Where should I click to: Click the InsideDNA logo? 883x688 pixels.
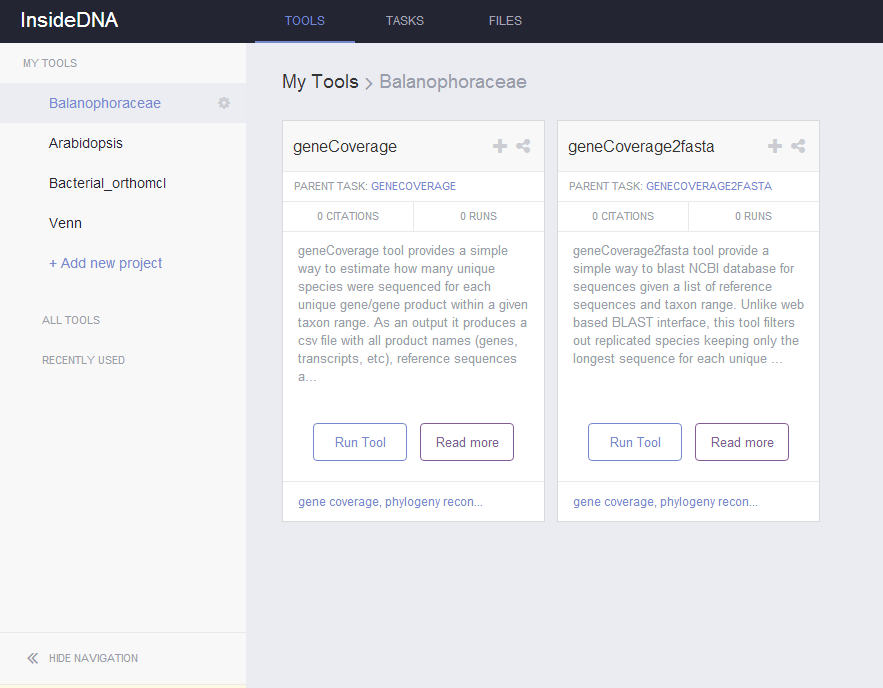(x=69, y=20)
